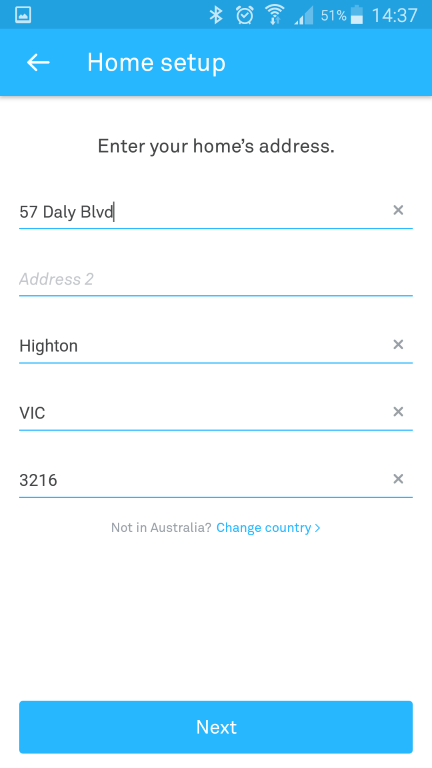Tap the back arrow in header
This screenshot has width=432, height=768.
[38, 63]
